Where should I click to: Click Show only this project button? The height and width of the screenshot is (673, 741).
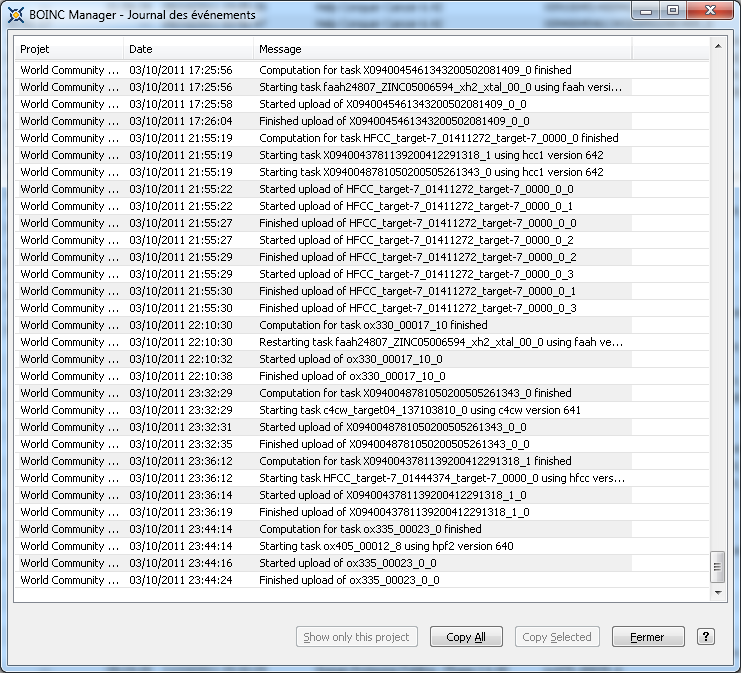(357, 637)
